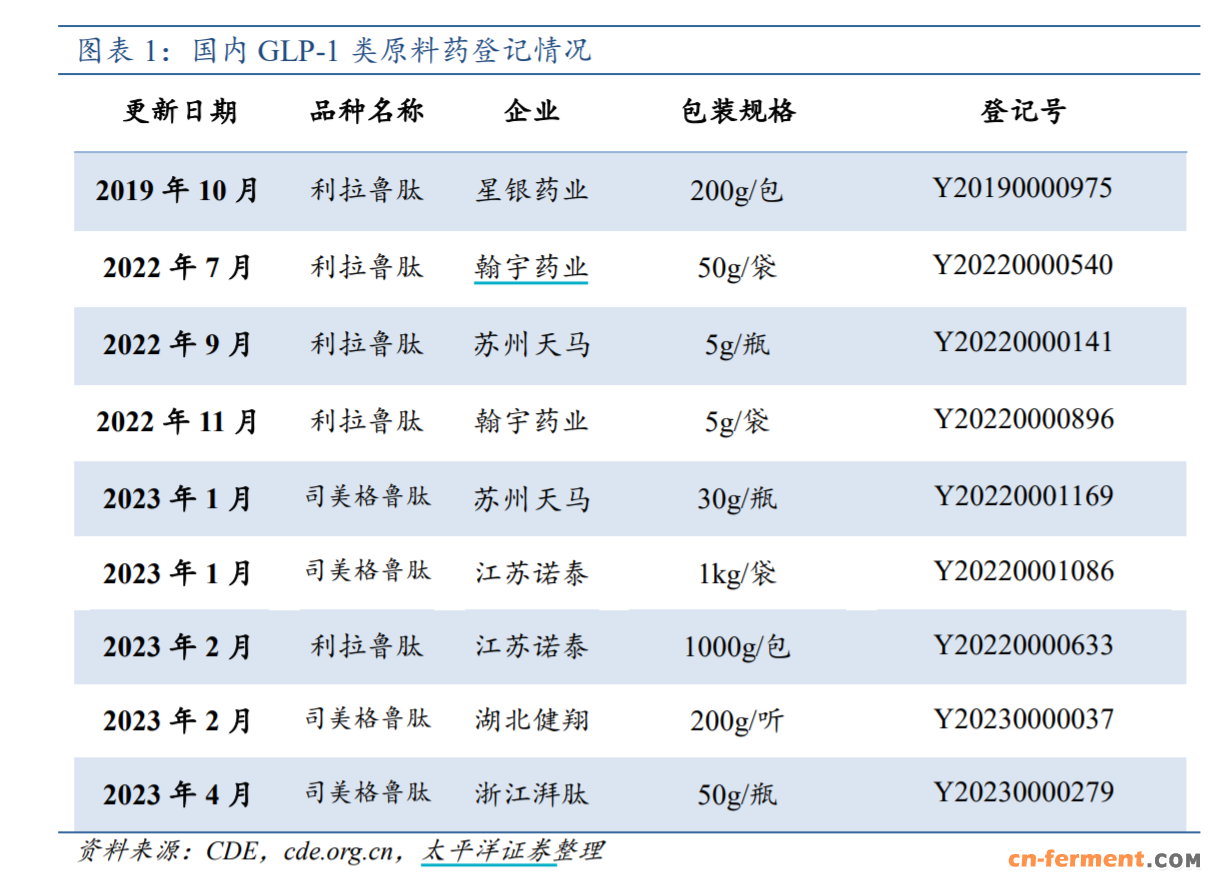The width and height of the screenshot is (1214, 883).
Task: Select the 30g/瓶 packaging cell
Action: pyautogui.click(x=737, y=498)
